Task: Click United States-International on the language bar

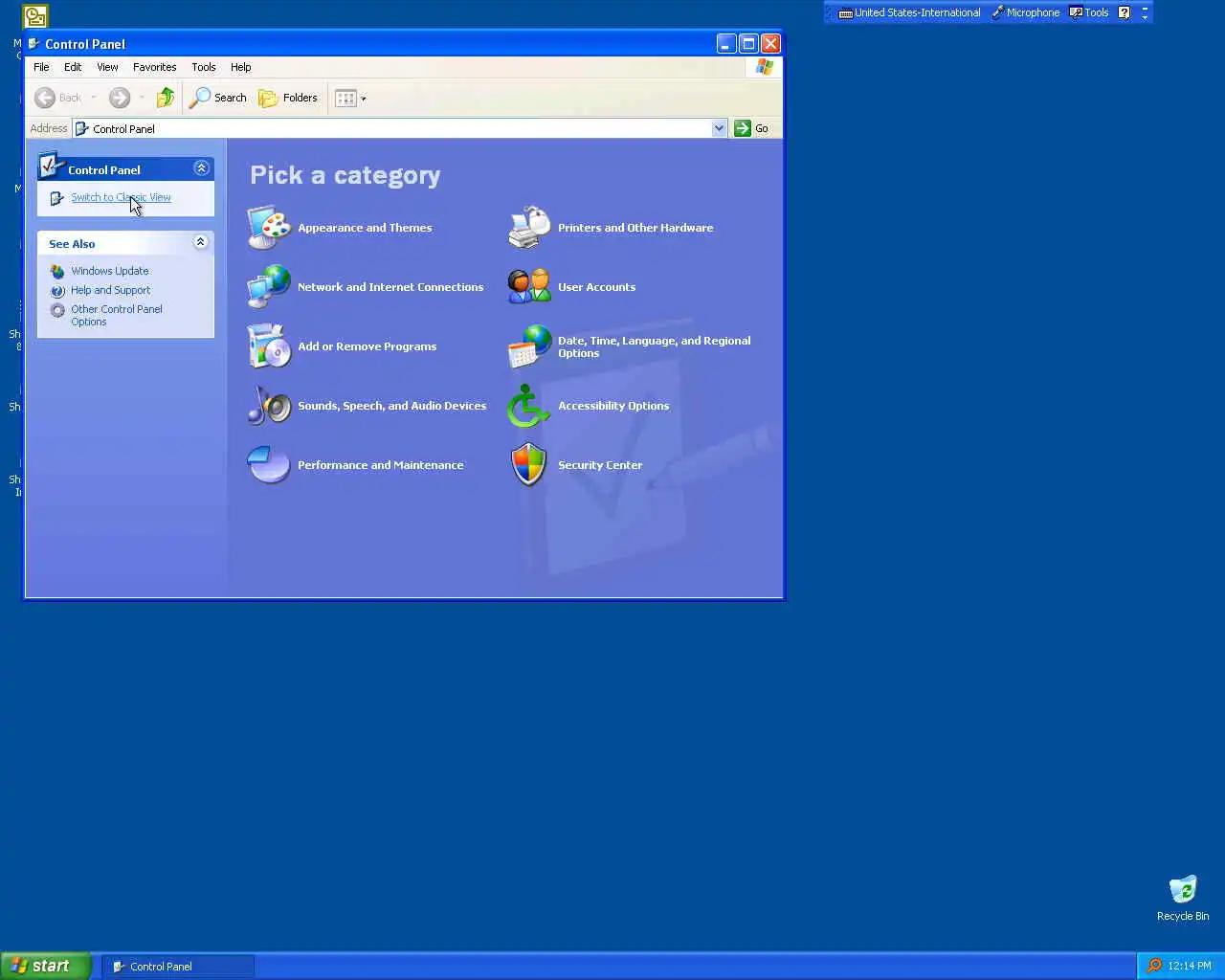Action: (910, 12)
